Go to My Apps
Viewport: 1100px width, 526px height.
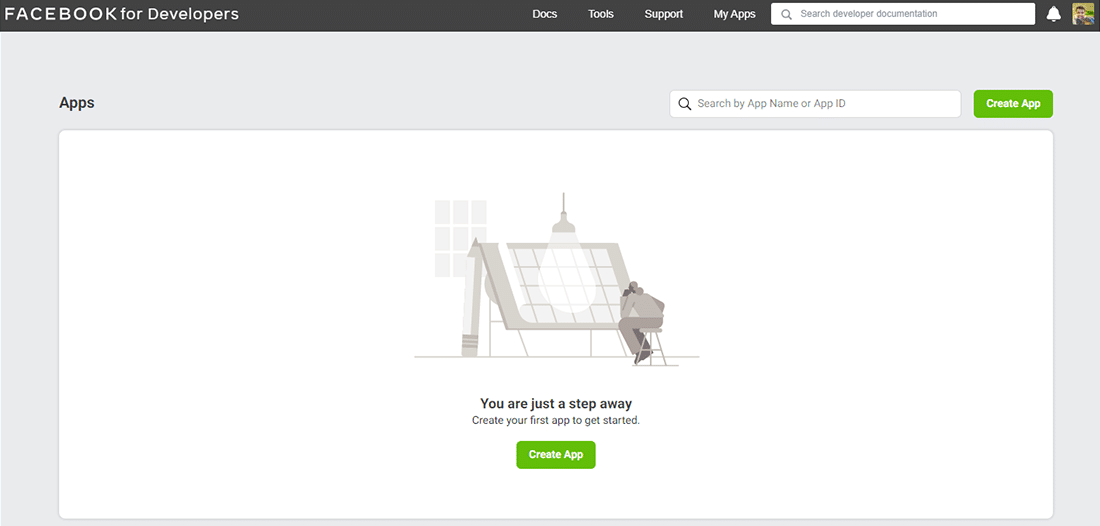click(x=734, y=14)
